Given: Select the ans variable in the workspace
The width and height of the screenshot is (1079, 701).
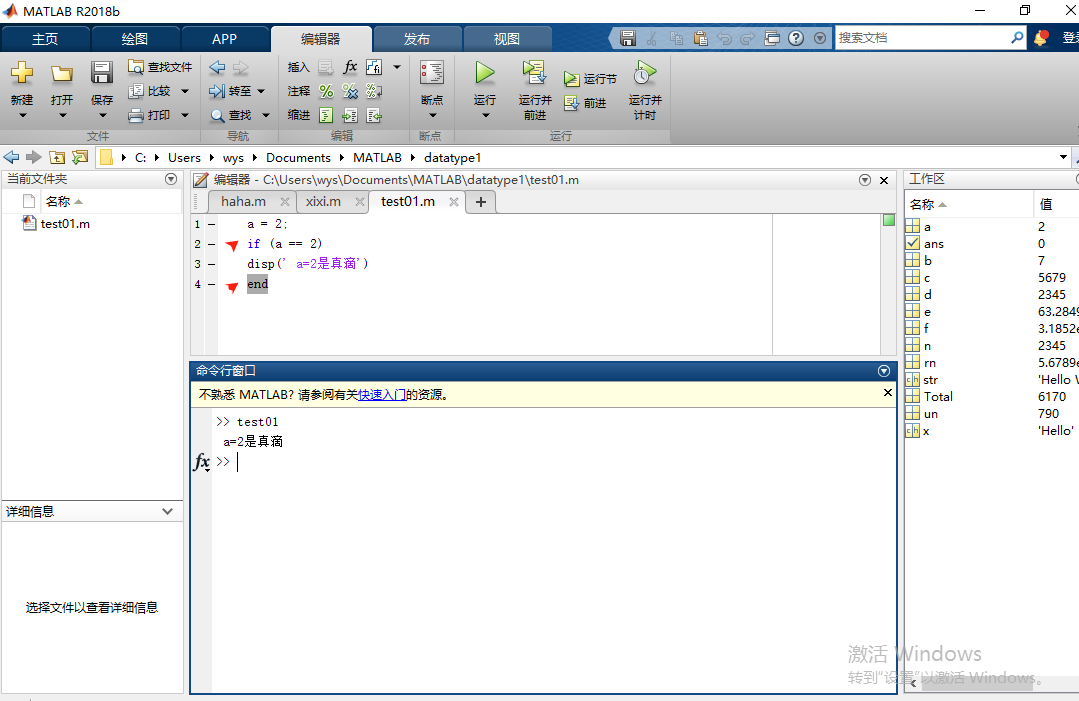Looking at the screenshot, I should point(934,244).
